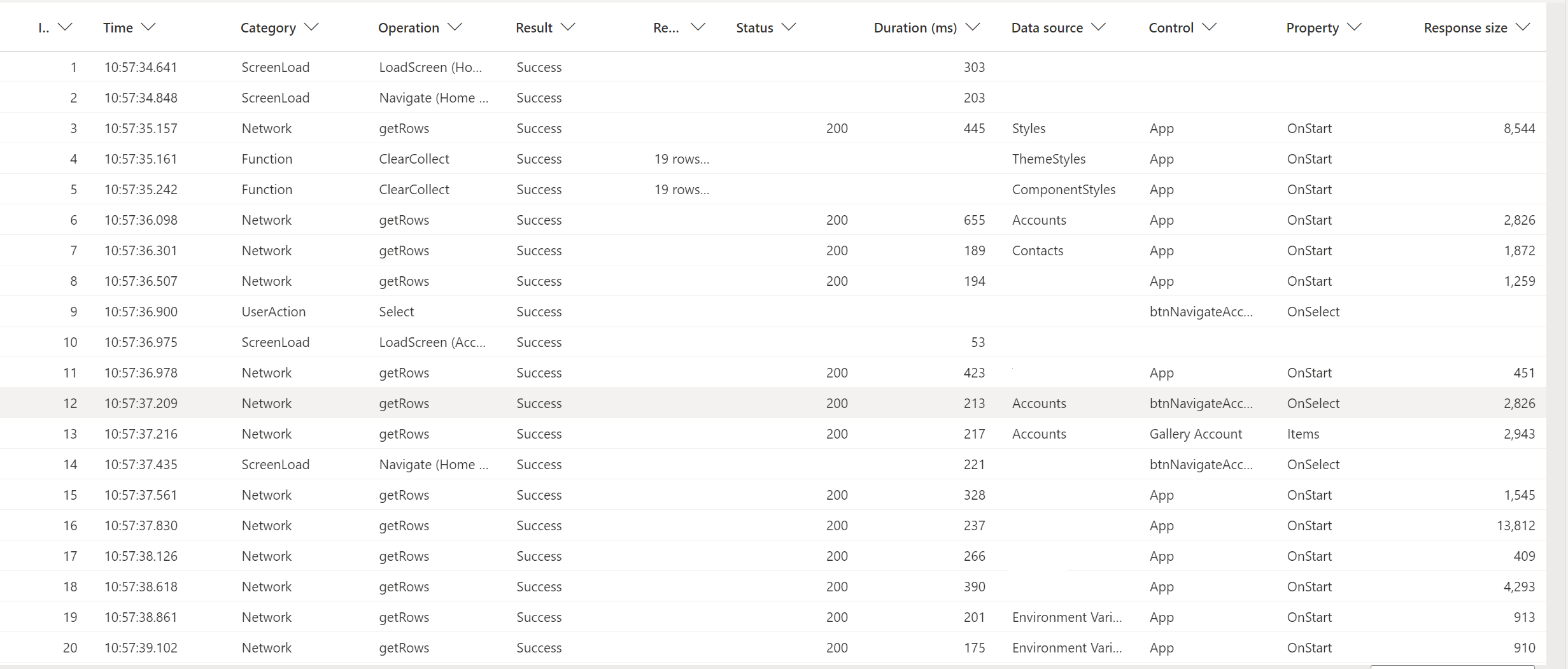The height and width of the screenshot is (669, 1568).
Task: Select time cell 10:57:37.435
Action: [x=141, y=465]
